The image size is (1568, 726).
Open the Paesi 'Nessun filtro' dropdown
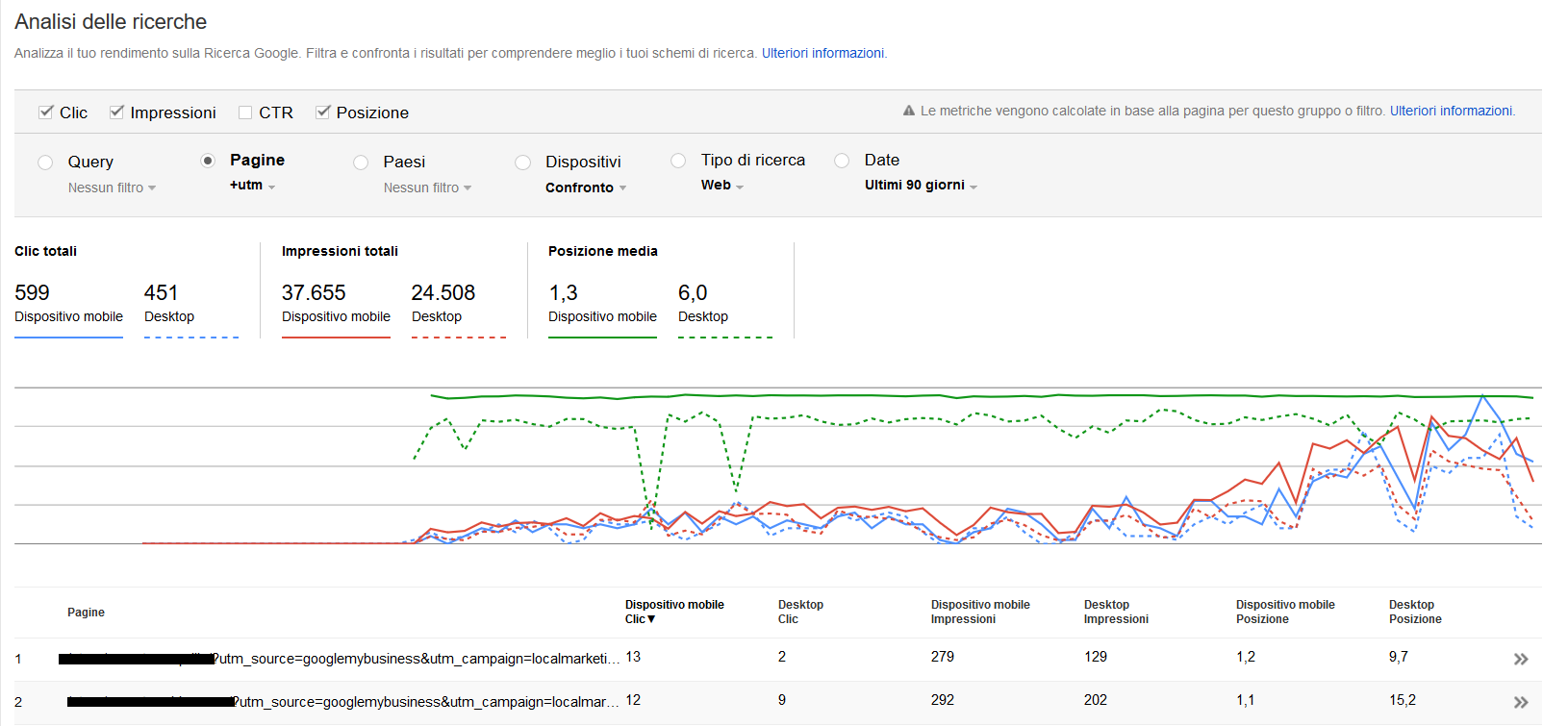pos(427,188)
